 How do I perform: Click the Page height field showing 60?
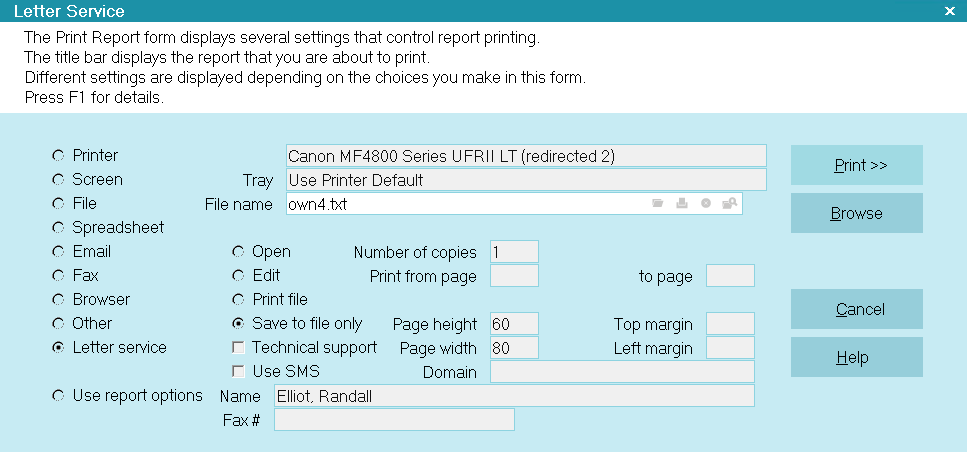(514, 324)
